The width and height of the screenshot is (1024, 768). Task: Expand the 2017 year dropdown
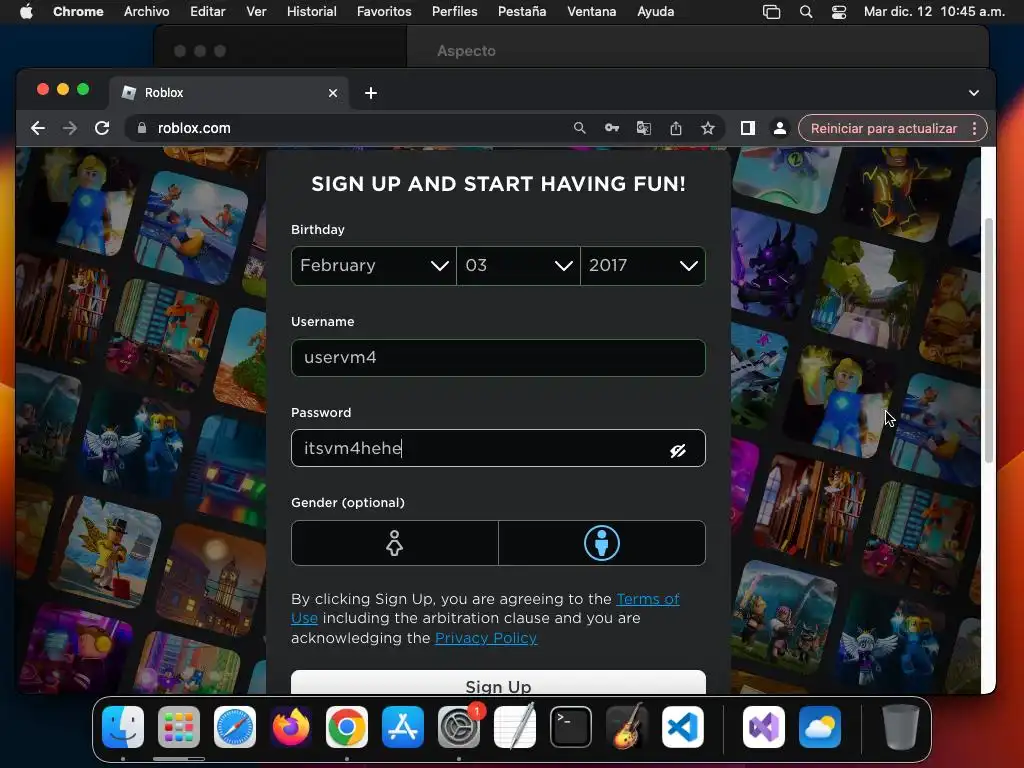(643, 266)
